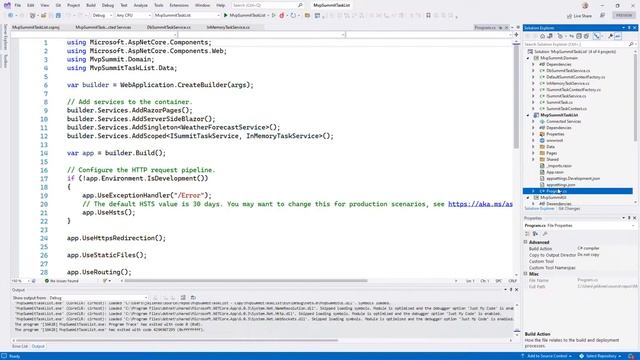The height and width of the screenshot is (360, 640).
Task: Expand the Shared folder node
Action: pos(533,159)
